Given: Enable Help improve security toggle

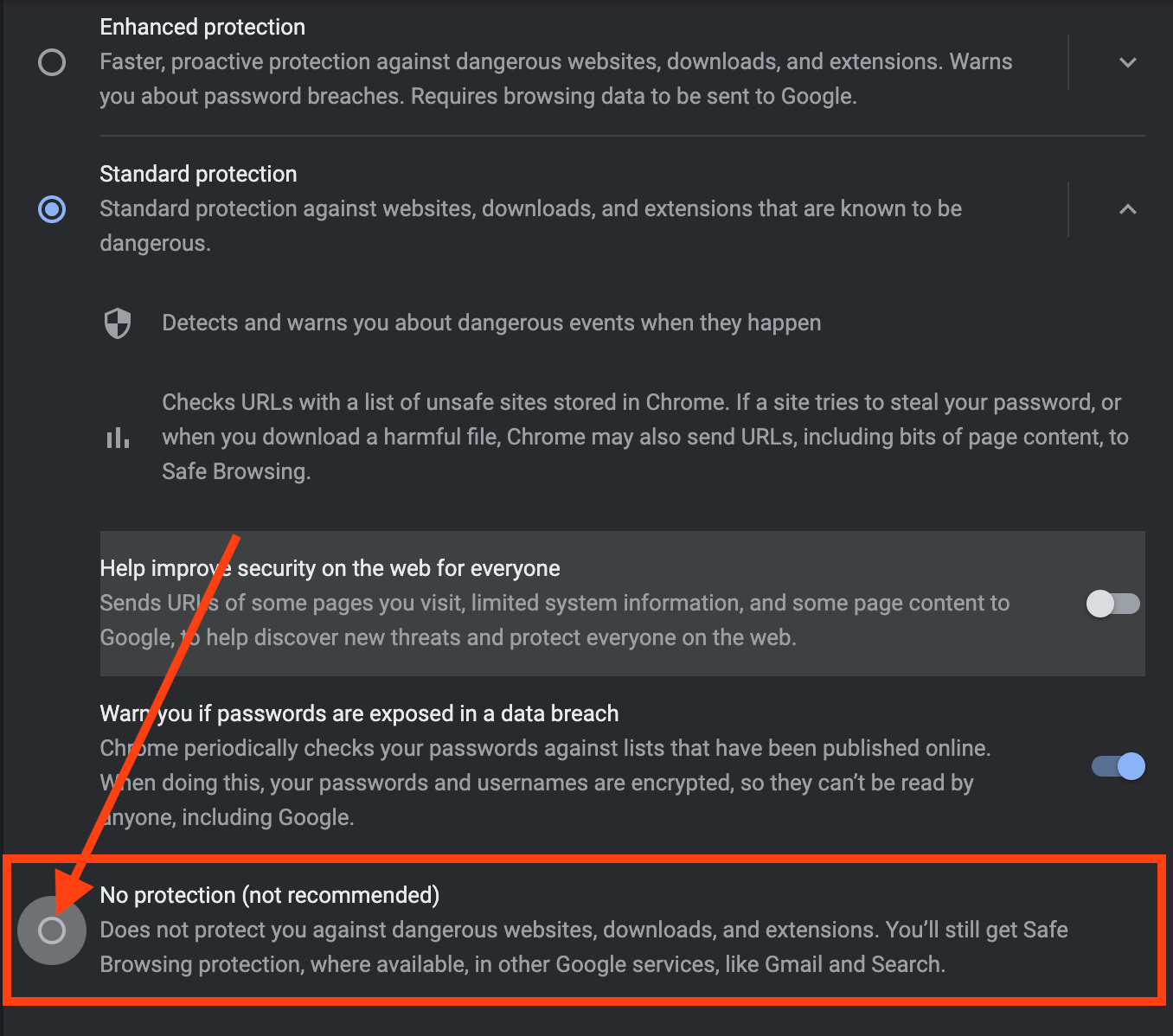Looking at the screenshot, I should tap(1113, 604).
